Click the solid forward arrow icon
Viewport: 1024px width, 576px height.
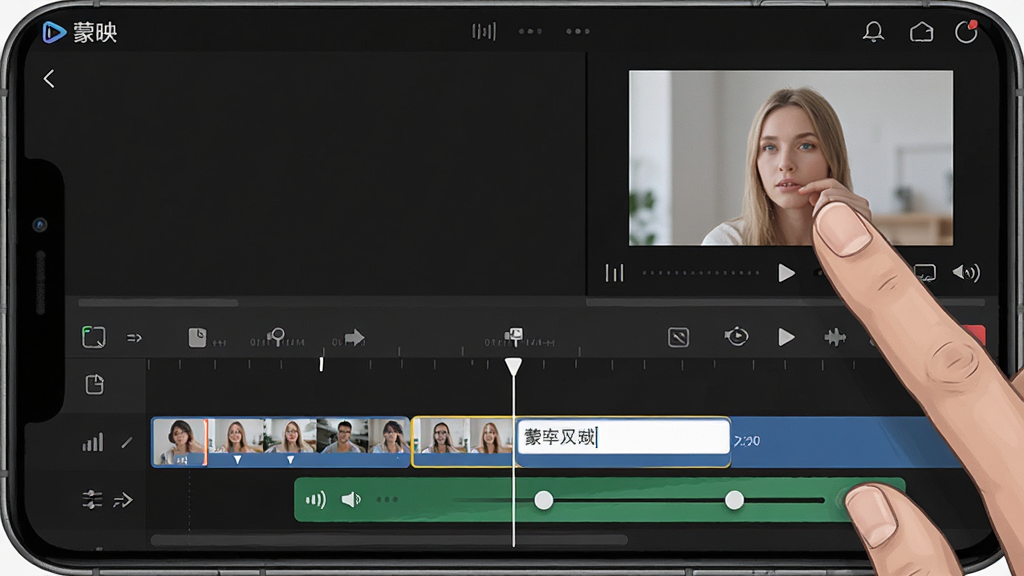[355, 337]
